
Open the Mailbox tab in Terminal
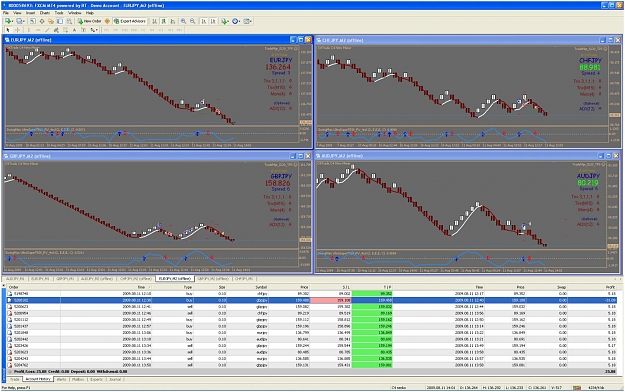(78, 379)
